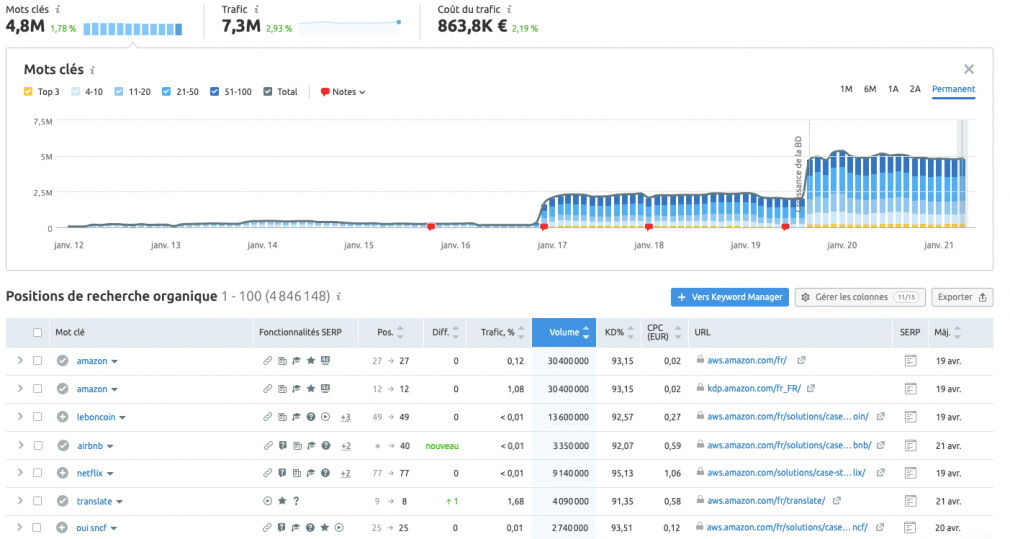Click info icon next to Mots clés metric
Viewport: 1010px width, 539px height.
point(58,10)
